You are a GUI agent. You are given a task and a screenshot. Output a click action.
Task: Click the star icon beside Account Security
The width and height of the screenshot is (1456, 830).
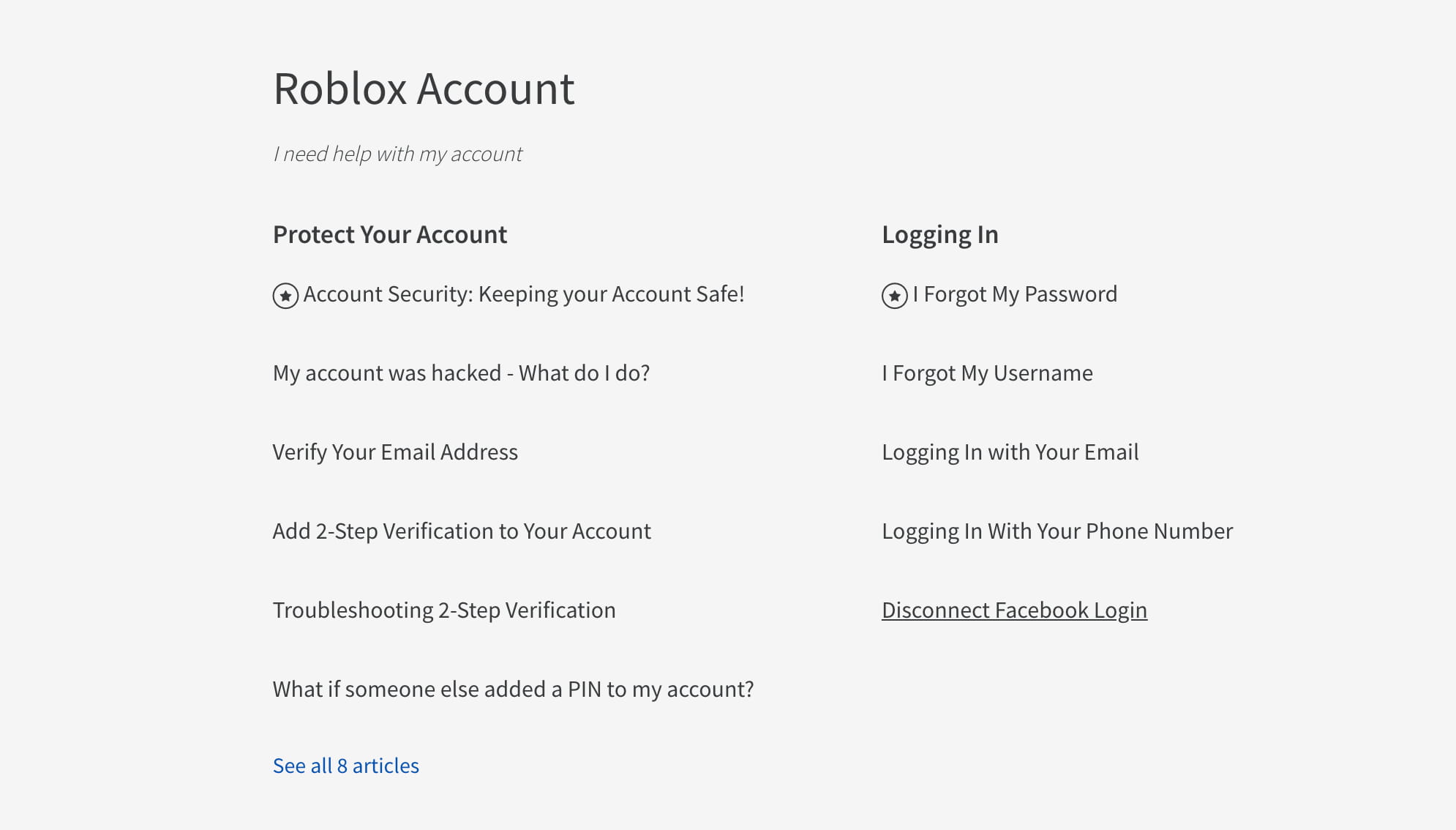point(285,296)
